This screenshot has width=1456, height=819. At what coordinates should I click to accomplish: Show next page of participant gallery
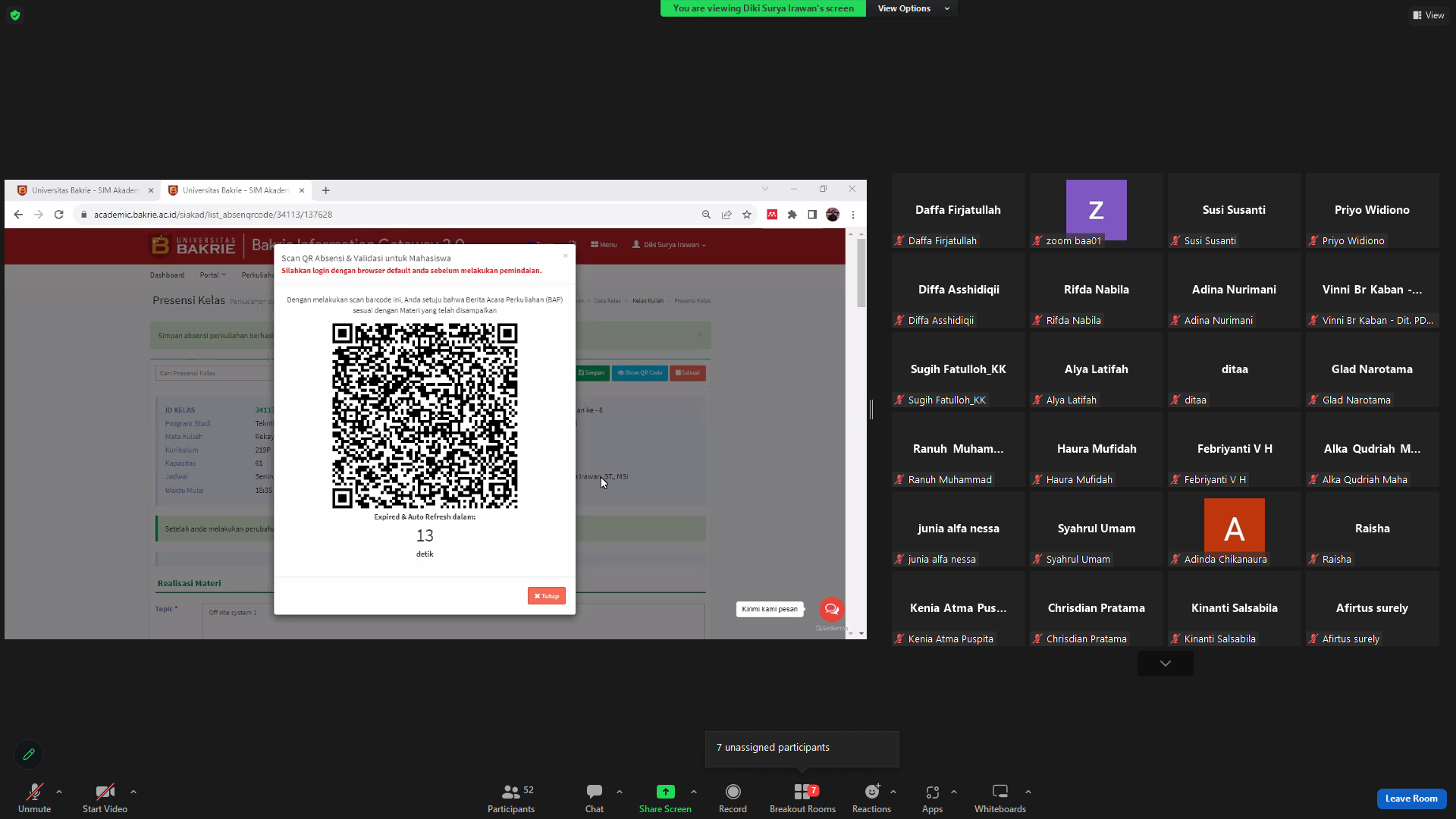click(x=1166, y=664)
